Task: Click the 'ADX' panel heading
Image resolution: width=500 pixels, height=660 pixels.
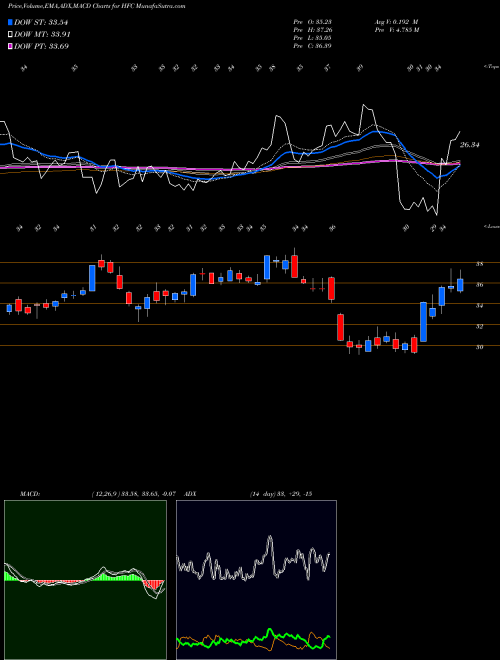Action: 190,494
